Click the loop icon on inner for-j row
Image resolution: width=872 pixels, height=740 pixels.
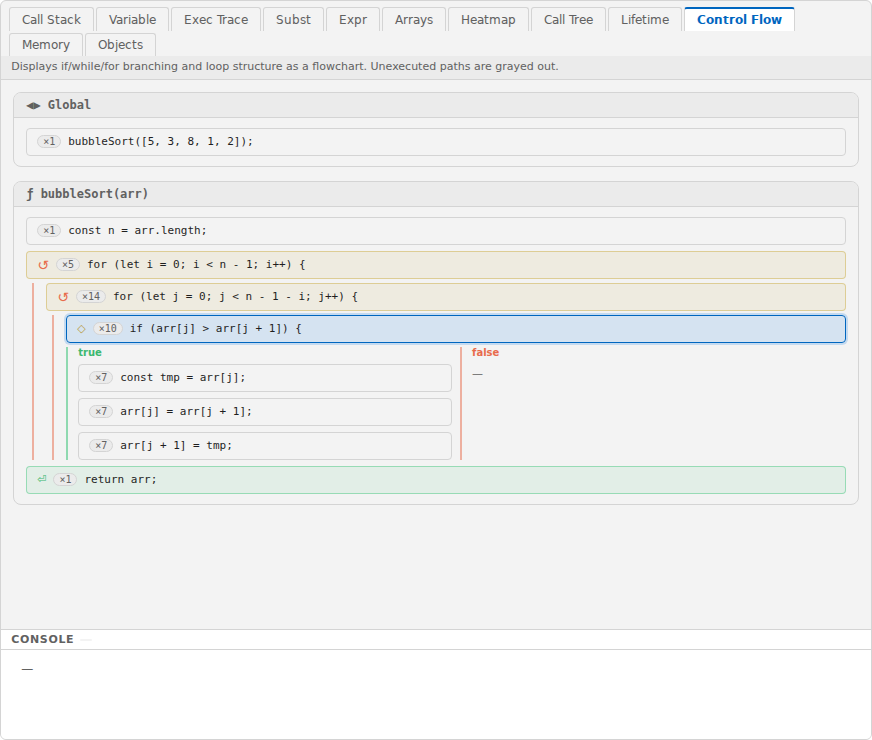coord(63,297)
